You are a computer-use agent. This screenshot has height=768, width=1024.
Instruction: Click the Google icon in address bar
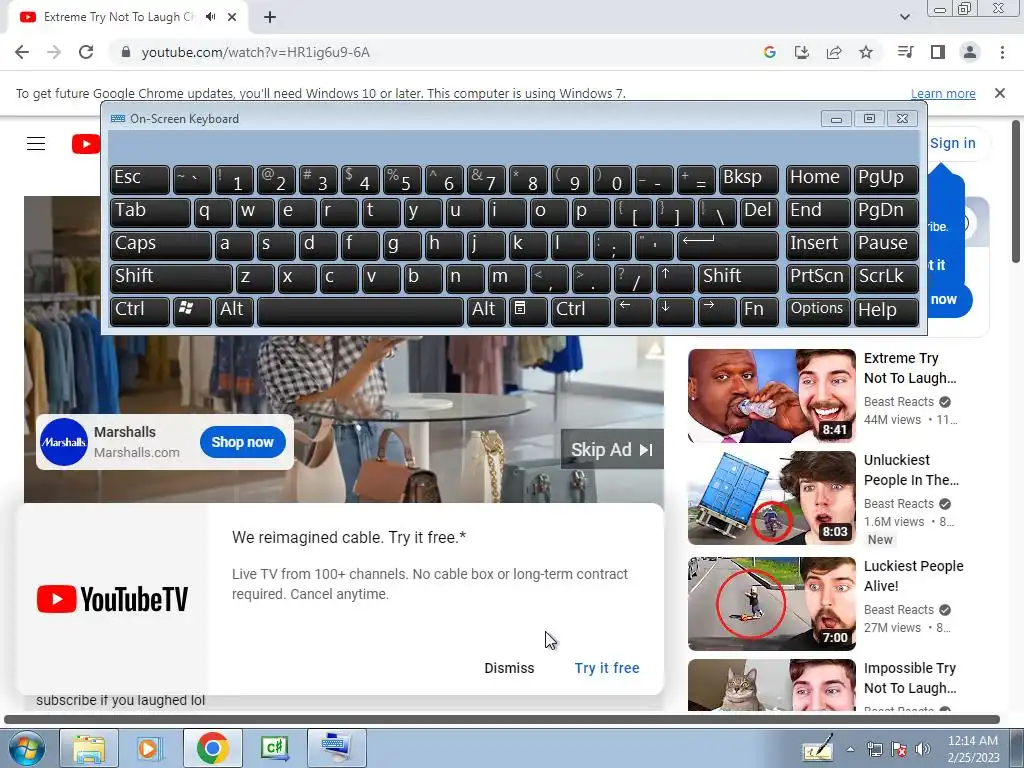point(770,52)
